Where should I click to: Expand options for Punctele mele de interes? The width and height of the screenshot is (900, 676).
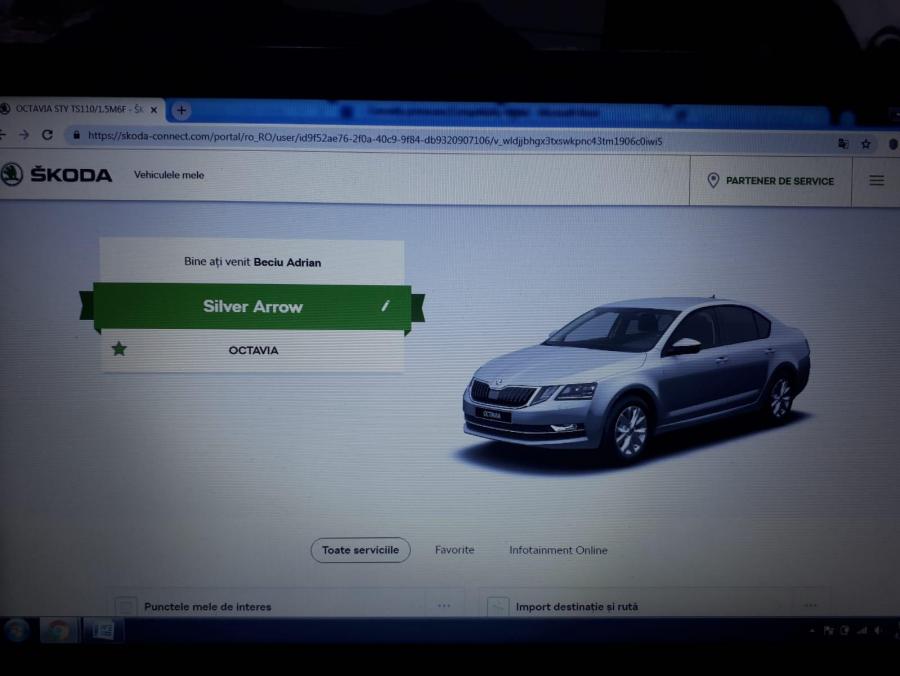pyautogui.click(x=444, y=605)
